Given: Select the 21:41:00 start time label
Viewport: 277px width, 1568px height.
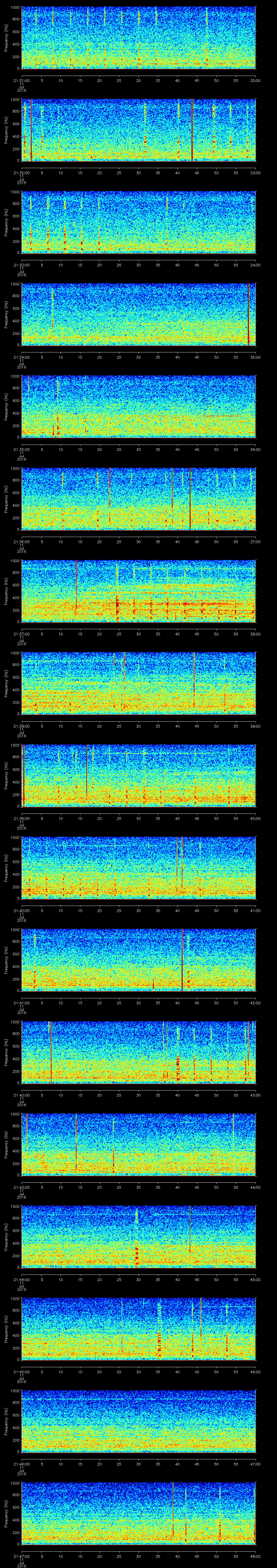Looking at the screenshot, I should (21, 1003).
